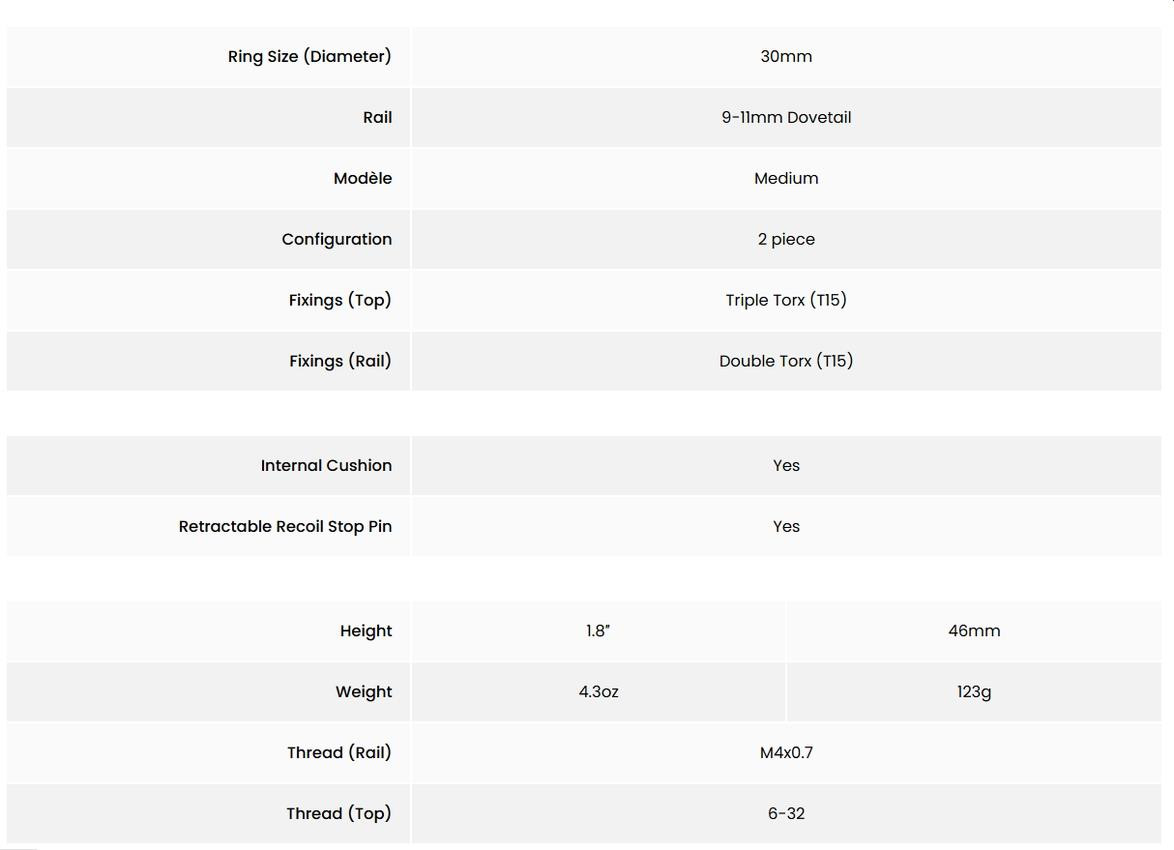1174x850 pixels.
Task: Click the Fixings (Top) row label
Action: coord(340,301)
